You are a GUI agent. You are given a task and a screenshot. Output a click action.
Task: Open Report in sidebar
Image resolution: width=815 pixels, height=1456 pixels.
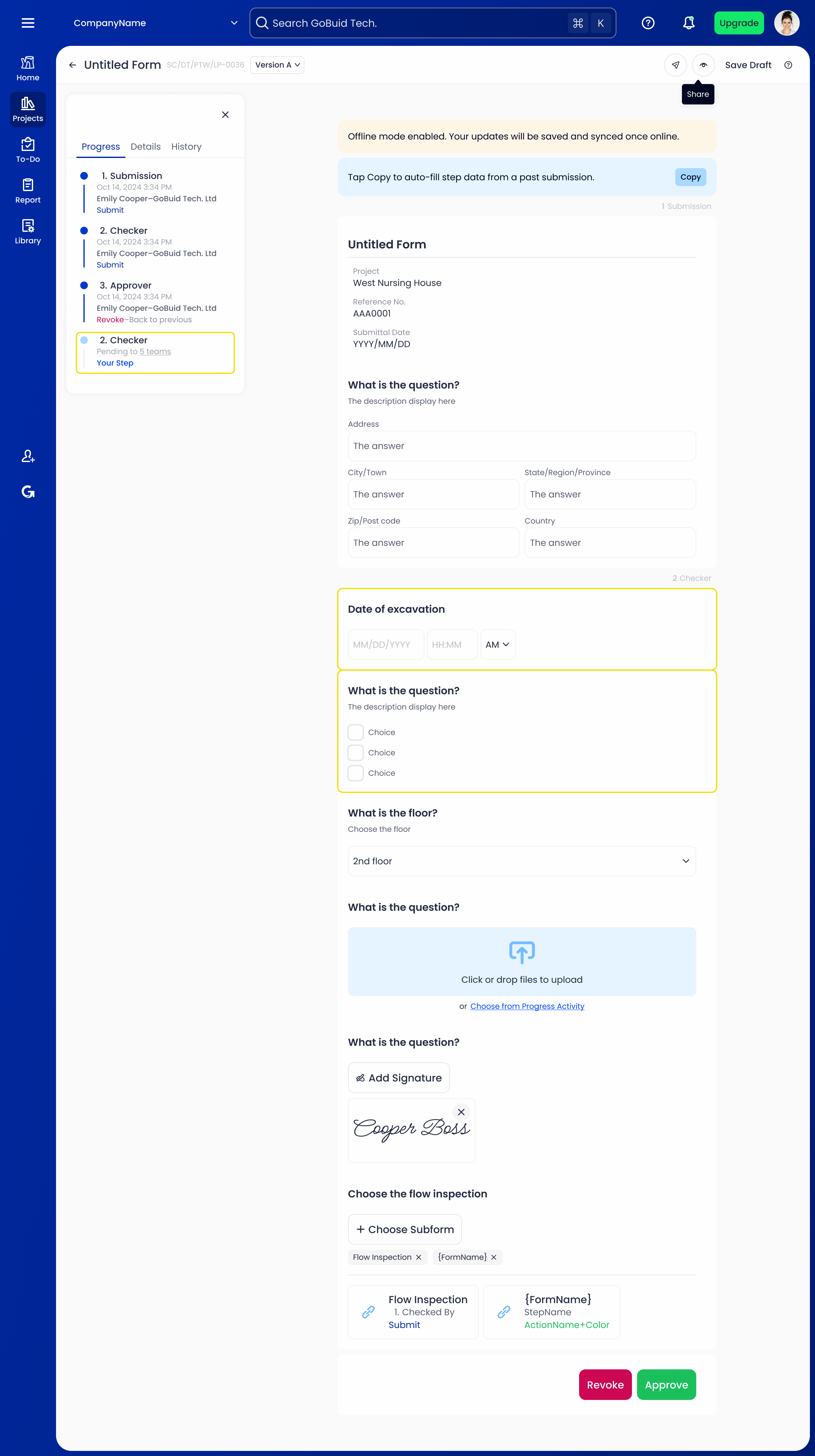pos(28,191)
